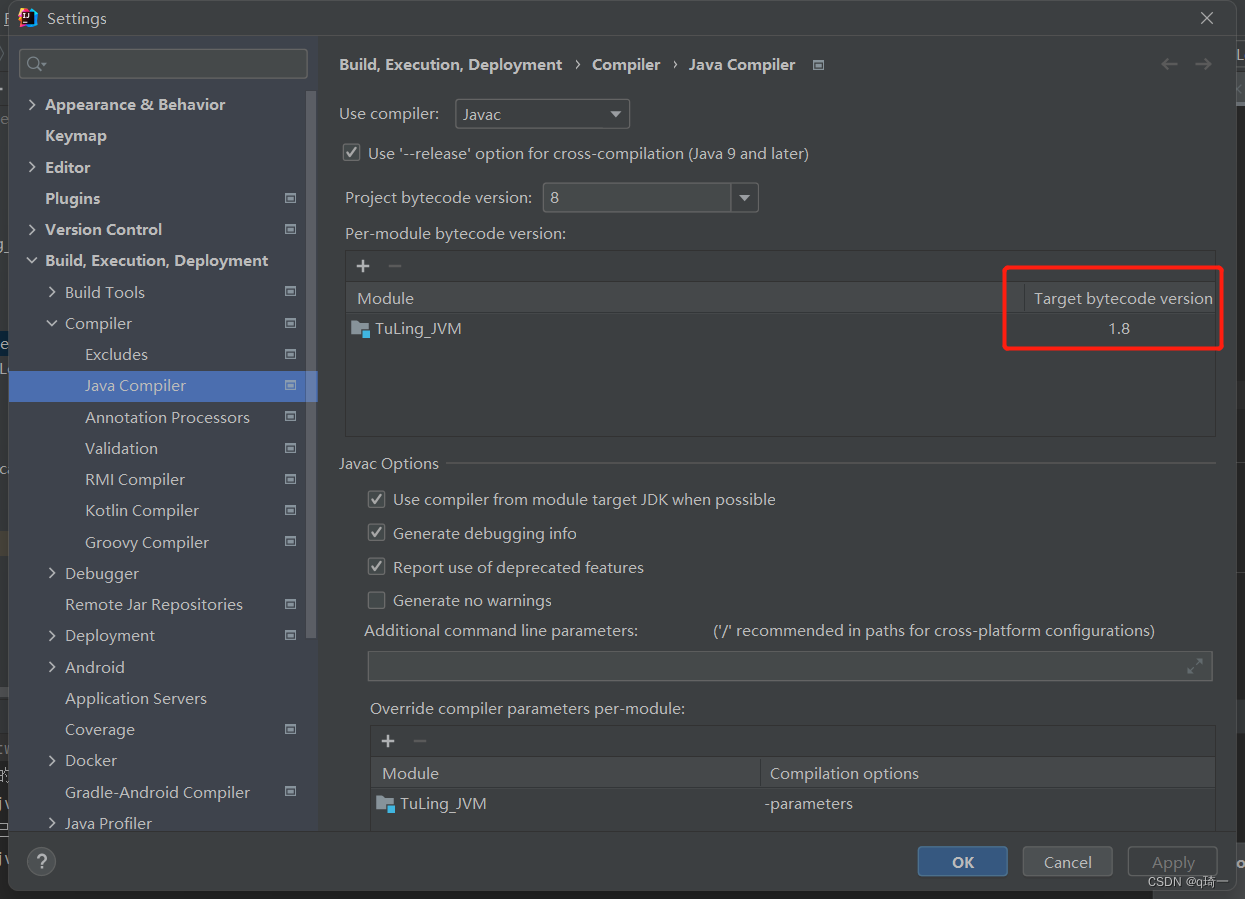The height and width of the screenshot is (899, 1245).
Task: Click project-level icon beside Kotlin Compiler
Action: [291, 510]
